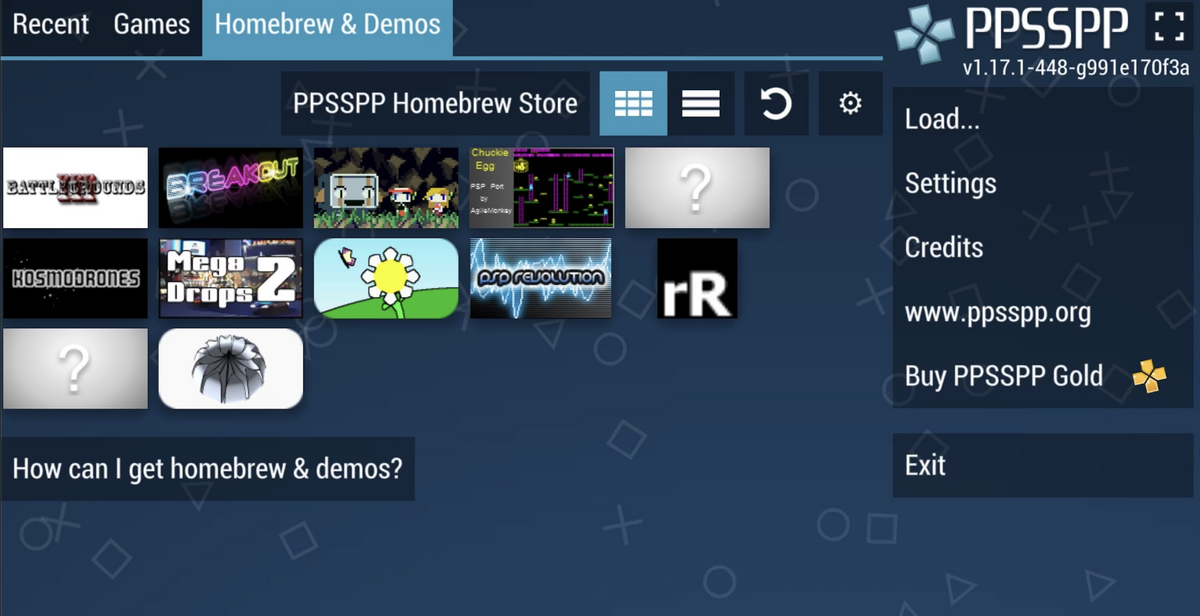Open the store settings gear

[x=850, y=103]
